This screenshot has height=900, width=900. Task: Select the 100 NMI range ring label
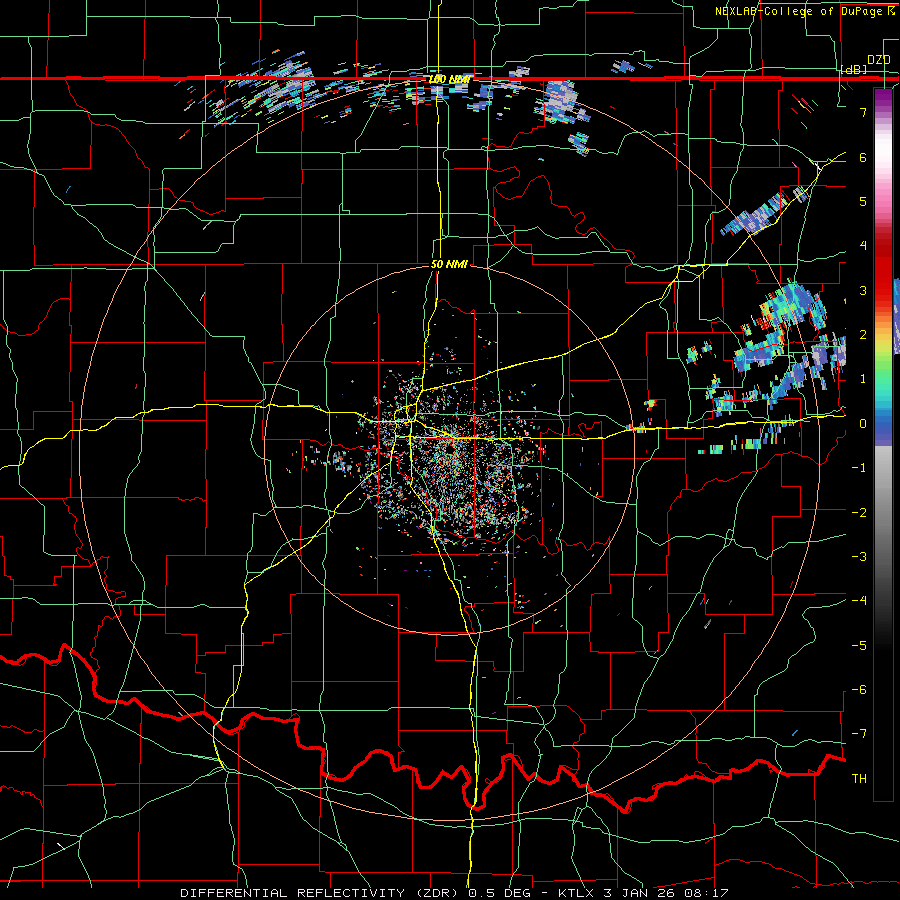[x=449, y=79]
